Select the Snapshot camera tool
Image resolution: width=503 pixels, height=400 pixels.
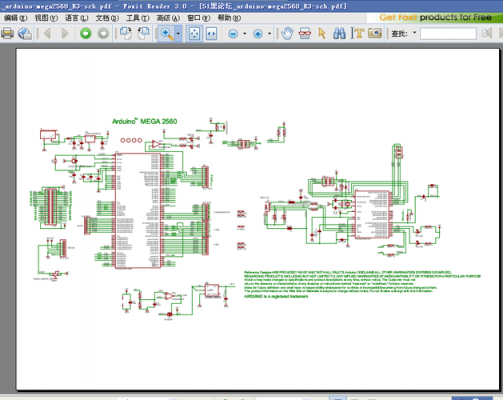(375, 33)
